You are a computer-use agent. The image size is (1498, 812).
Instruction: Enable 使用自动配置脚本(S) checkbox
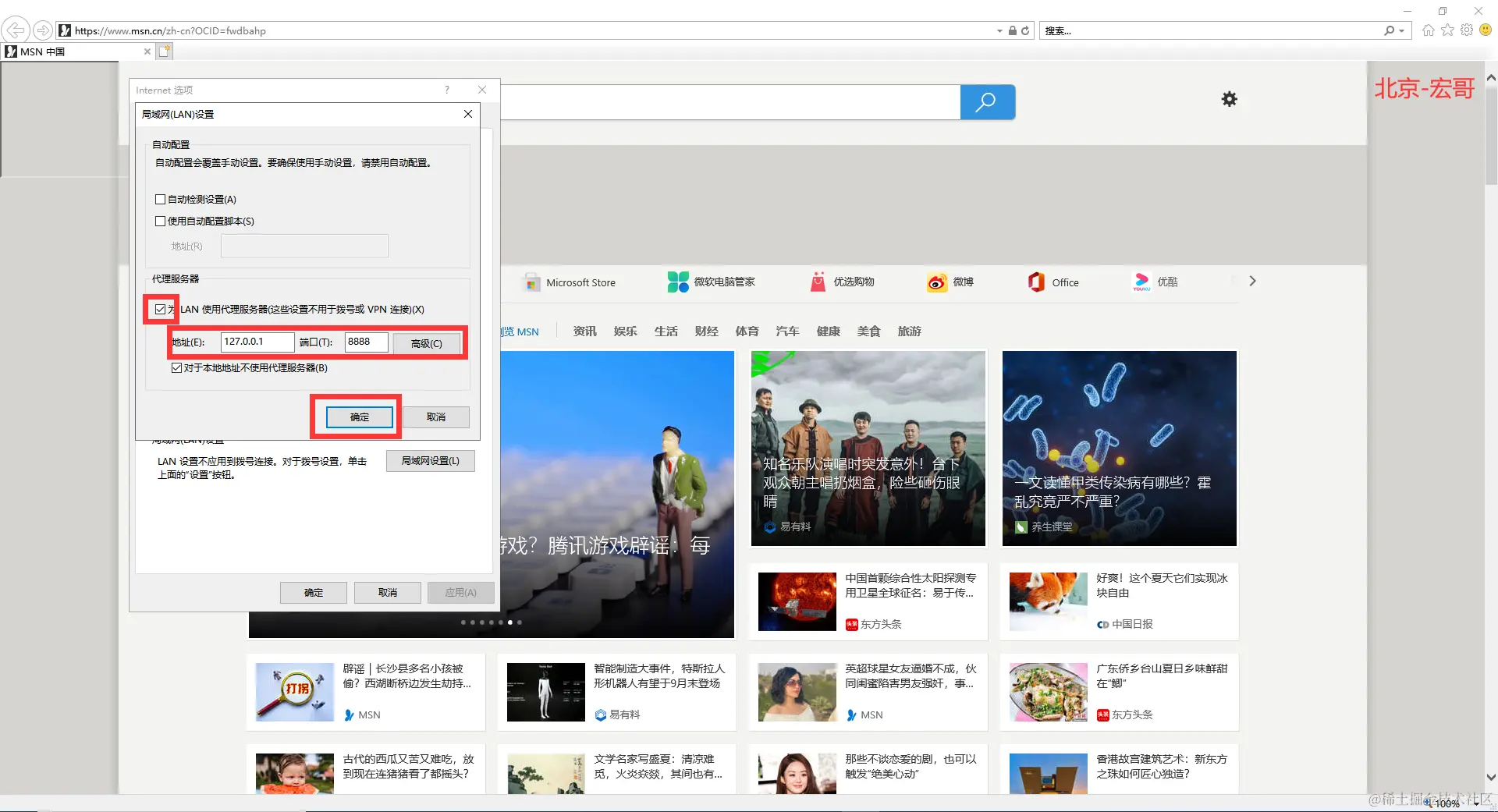[x=161, y=222]
